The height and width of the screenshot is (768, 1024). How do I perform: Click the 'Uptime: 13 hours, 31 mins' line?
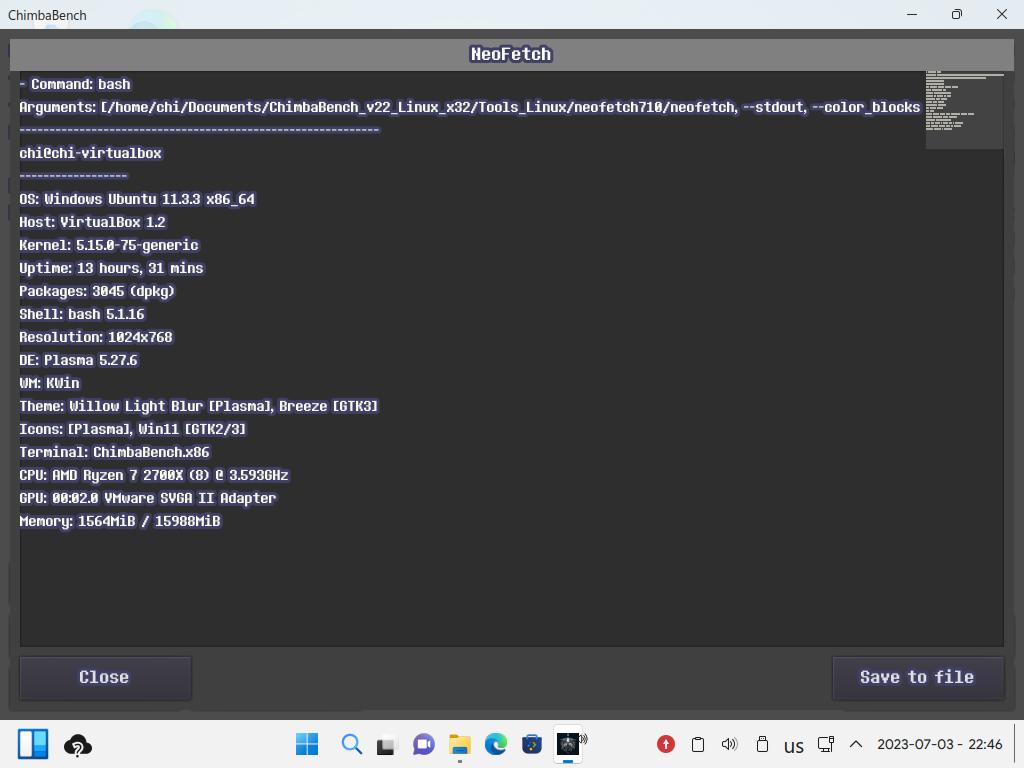coord(111,268)
